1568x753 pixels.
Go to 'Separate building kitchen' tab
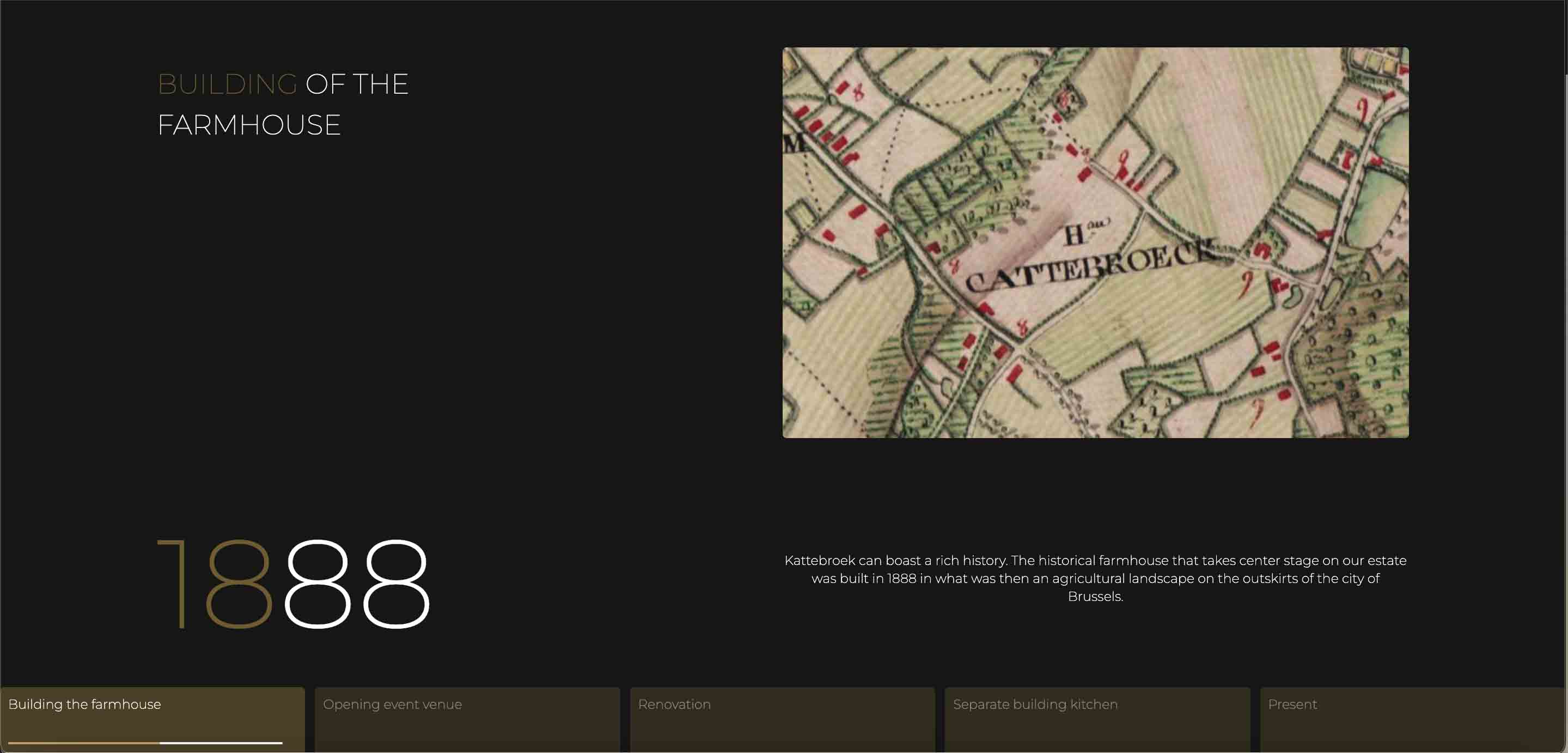(1097, 720)
